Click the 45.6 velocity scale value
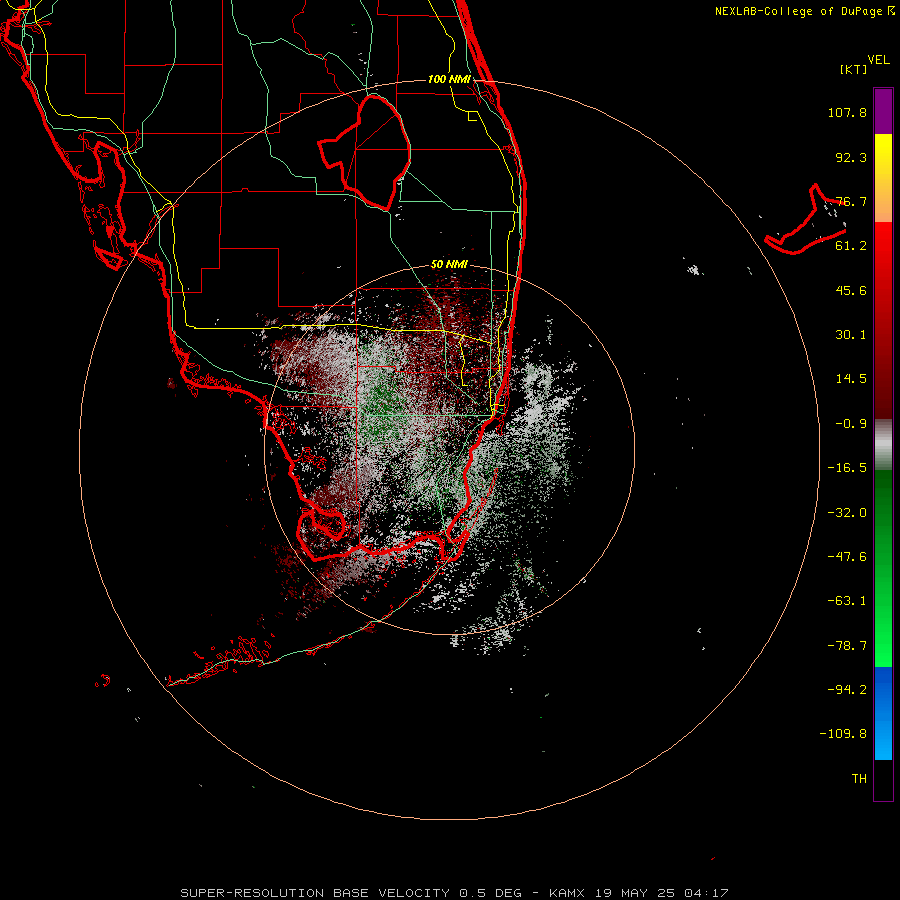Screen dimensions: 900x900 point(851,290)
